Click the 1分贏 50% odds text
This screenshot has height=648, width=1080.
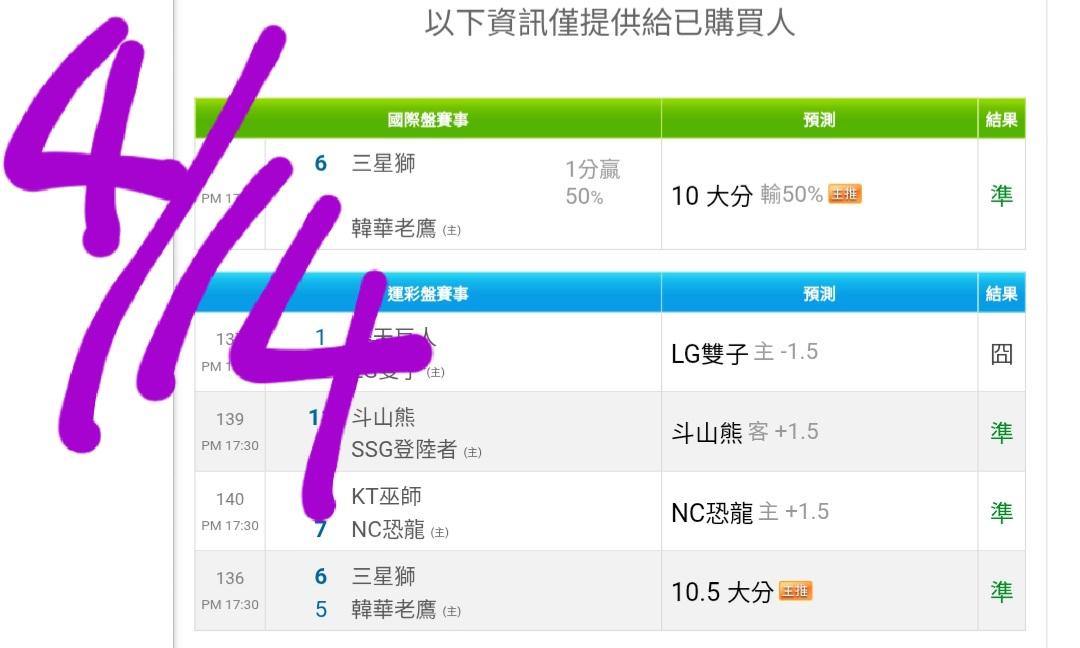pyautogui.click(x=592, y=183)
